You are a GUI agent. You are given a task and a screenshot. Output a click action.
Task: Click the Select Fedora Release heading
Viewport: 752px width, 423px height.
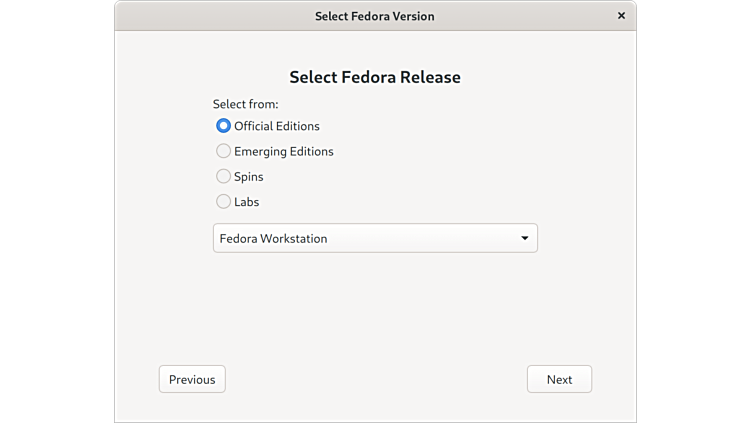point(375,77)
